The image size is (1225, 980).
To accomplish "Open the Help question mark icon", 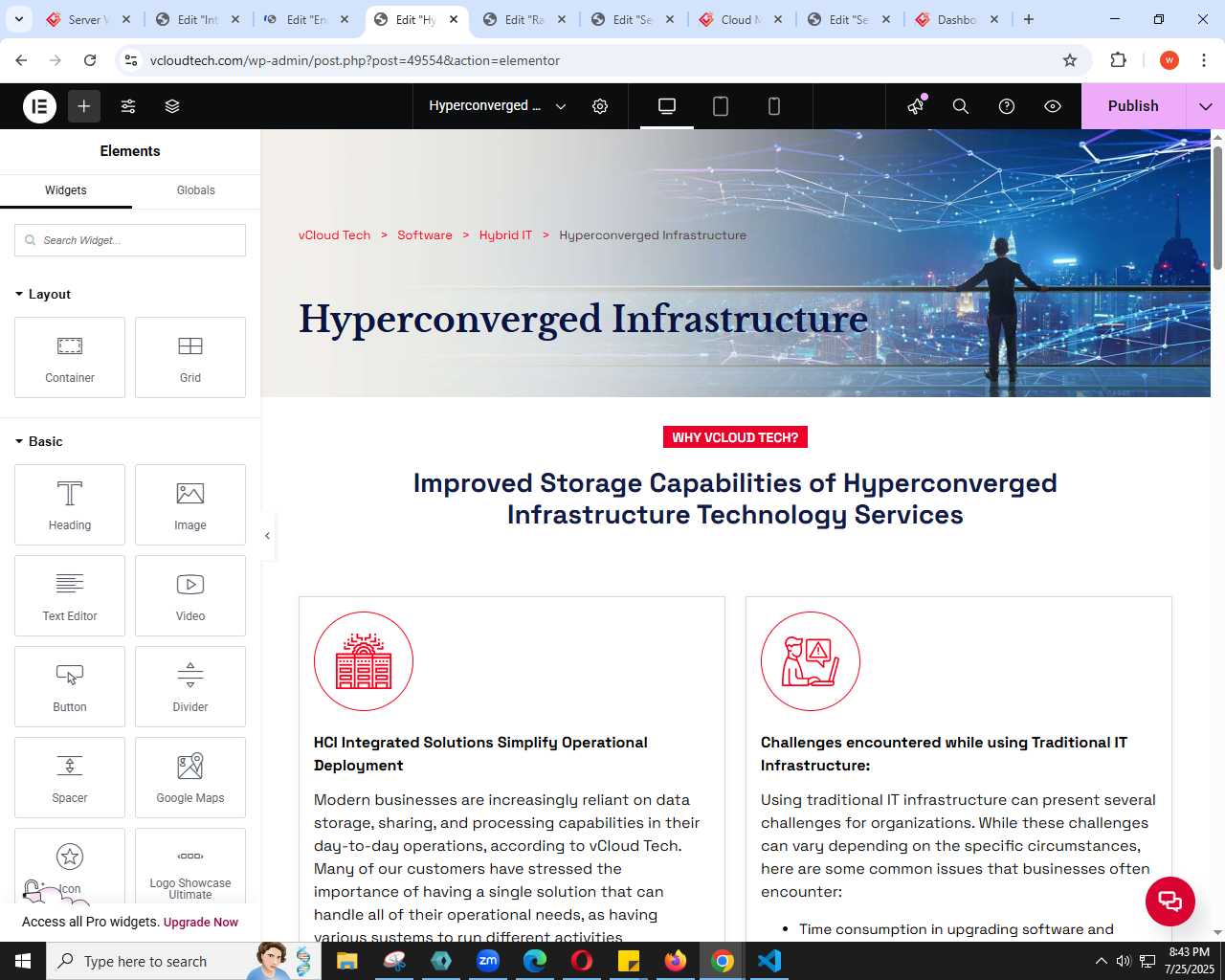I will point(1007,106).
